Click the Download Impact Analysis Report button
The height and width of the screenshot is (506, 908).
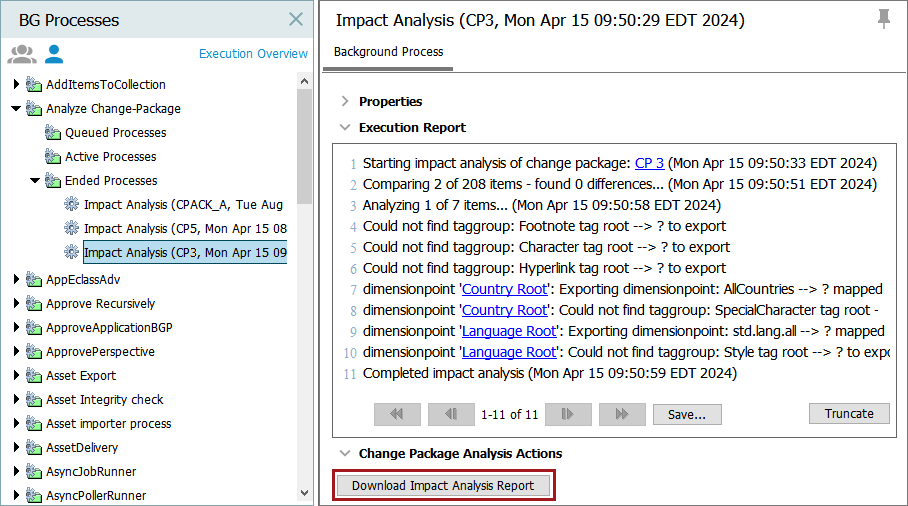point(443,486)
